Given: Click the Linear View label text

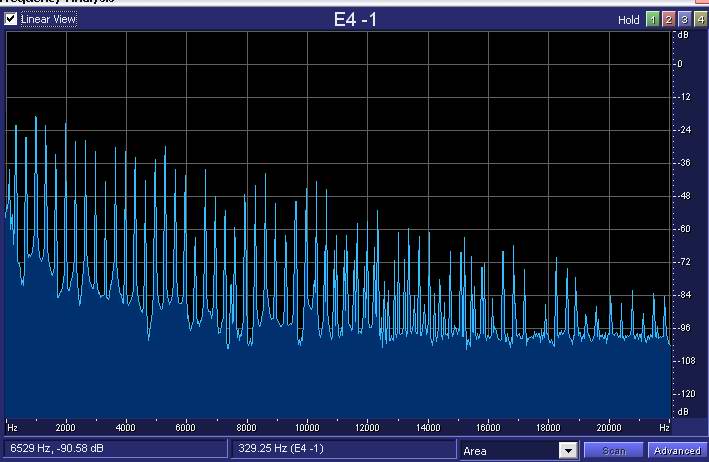Looking at the screenshot, I should pyautogui.click(x=48, y=19).
